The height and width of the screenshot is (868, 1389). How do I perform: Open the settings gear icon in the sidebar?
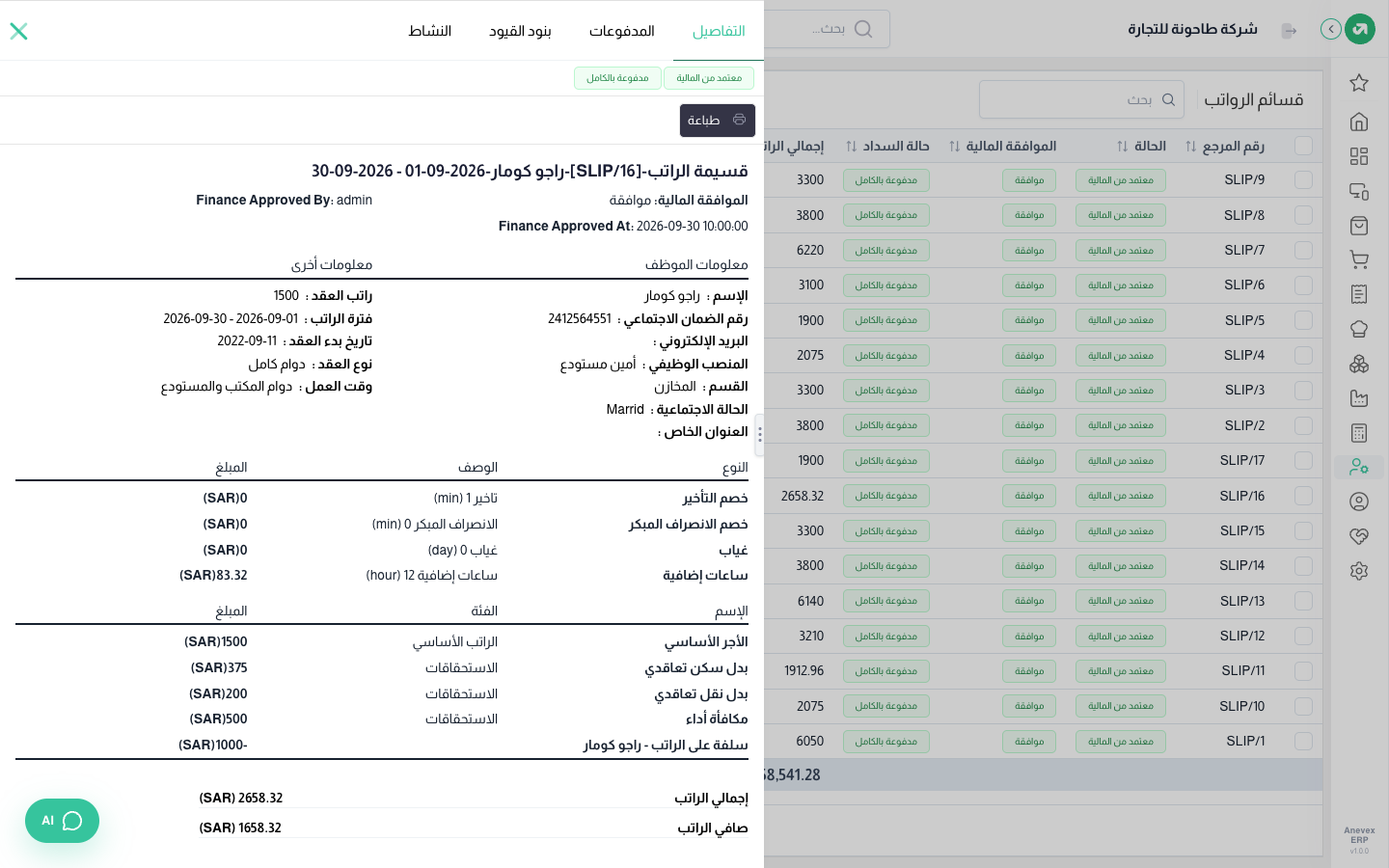[x=1359, y=571]
